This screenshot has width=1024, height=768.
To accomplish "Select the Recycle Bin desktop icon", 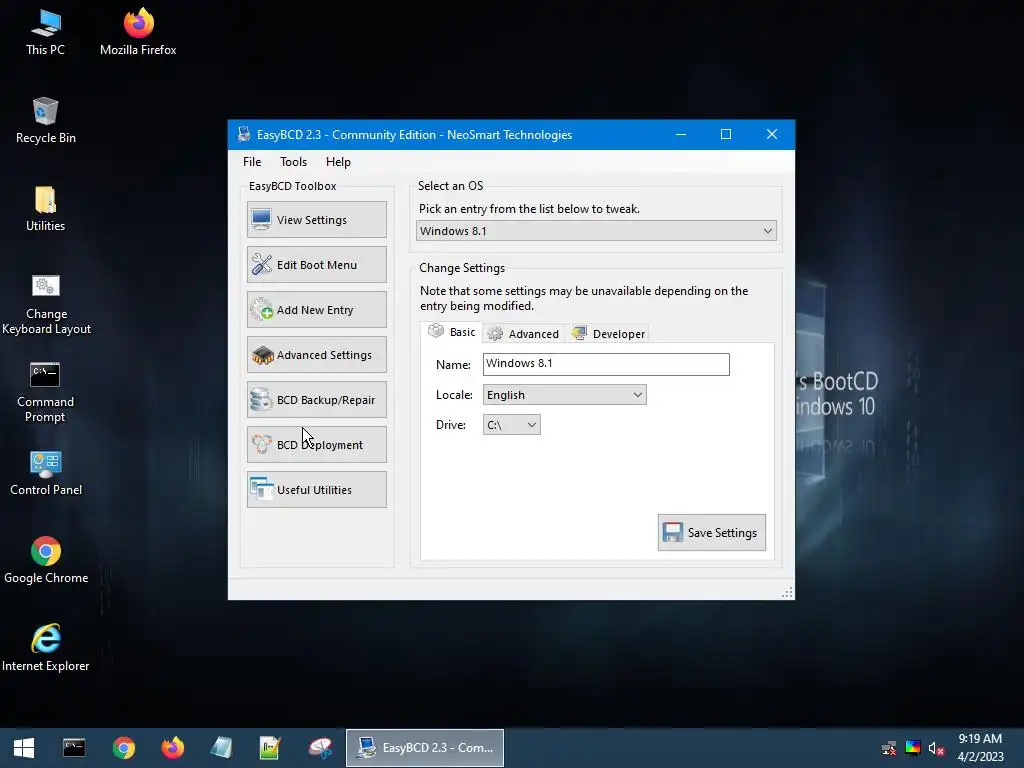I will 46,121.
